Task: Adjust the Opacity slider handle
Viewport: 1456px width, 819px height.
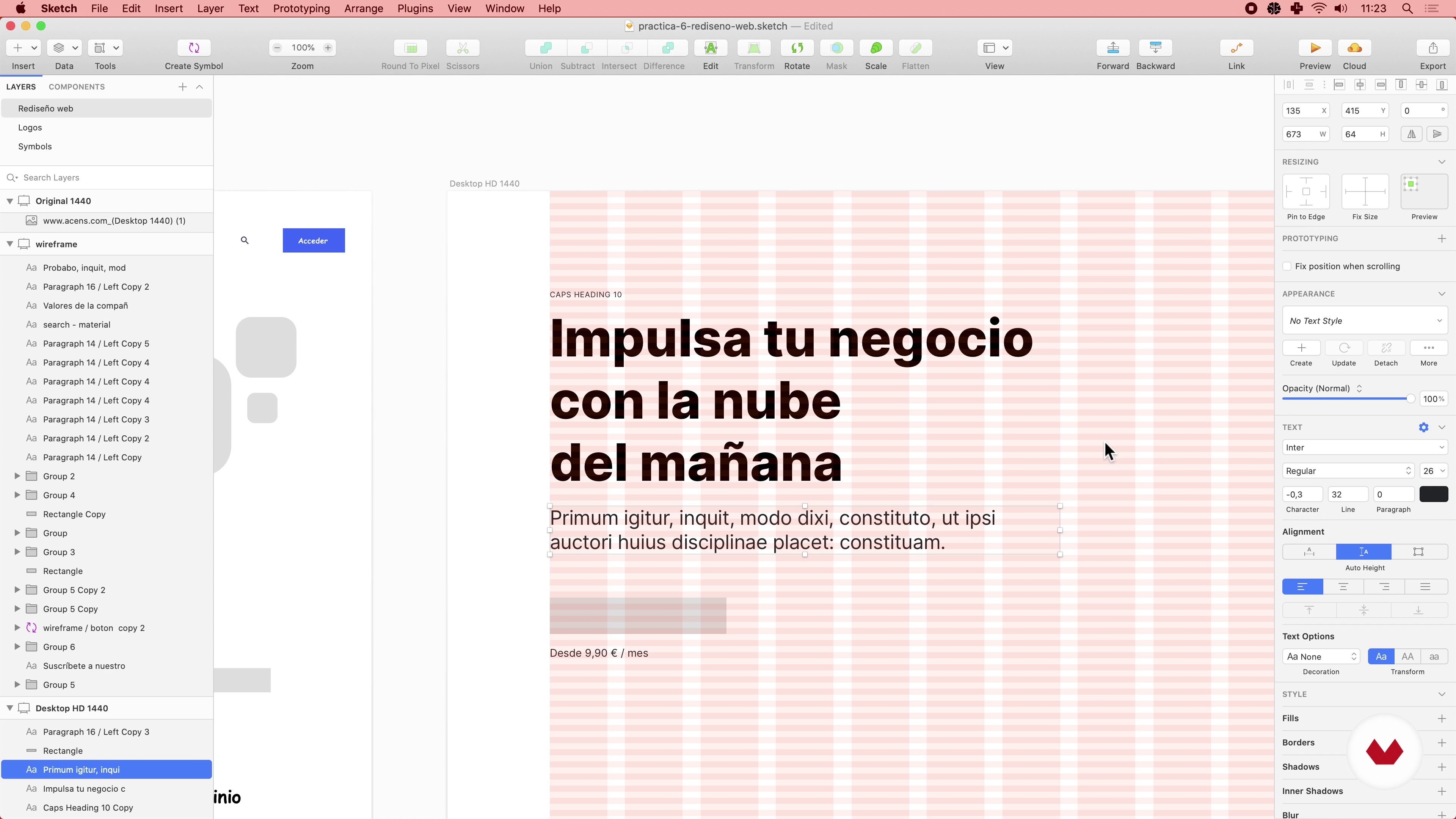Action: pyautogui.click(x=1410, y=399)
